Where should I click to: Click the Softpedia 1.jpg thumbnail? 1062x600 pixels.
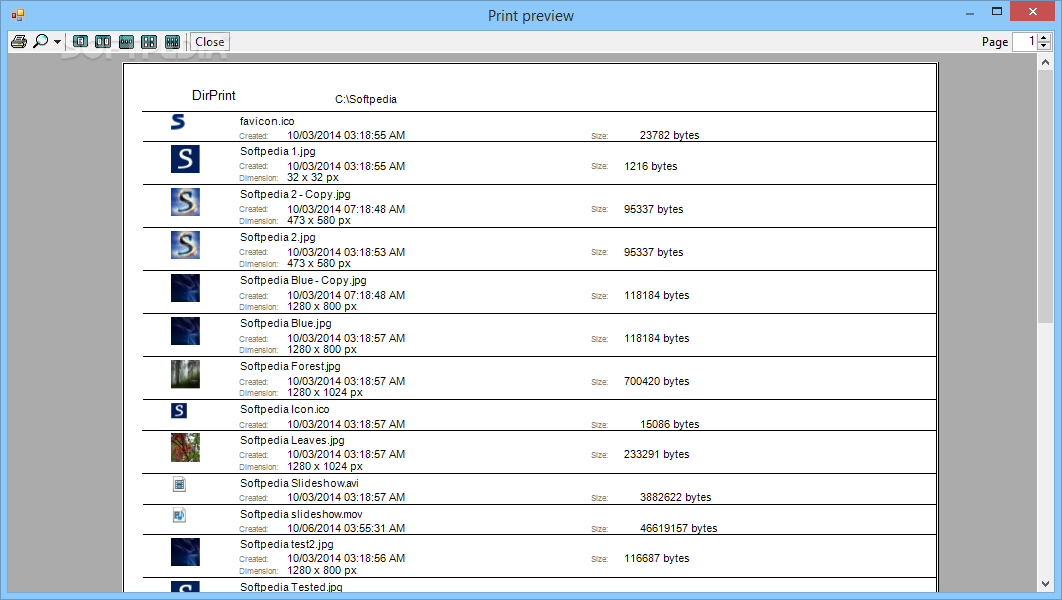click(185, 159)
